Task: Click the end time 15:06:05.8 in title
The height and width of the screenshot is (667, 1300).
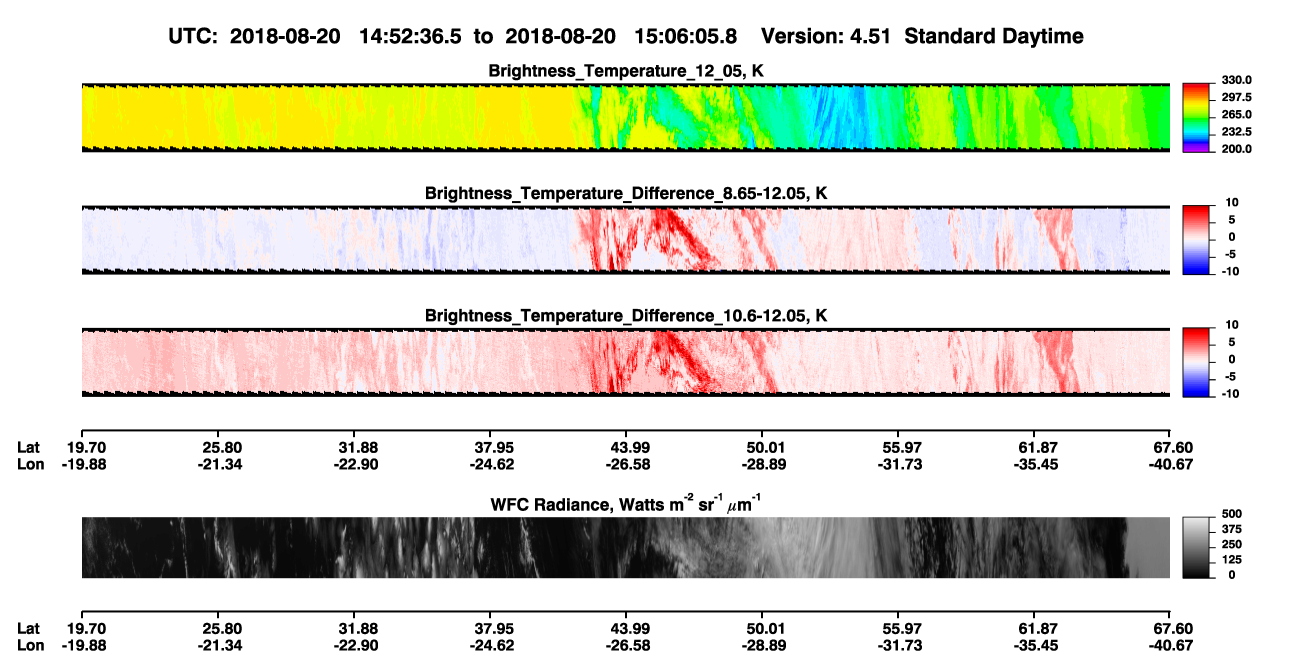Action: pos(685,36)
